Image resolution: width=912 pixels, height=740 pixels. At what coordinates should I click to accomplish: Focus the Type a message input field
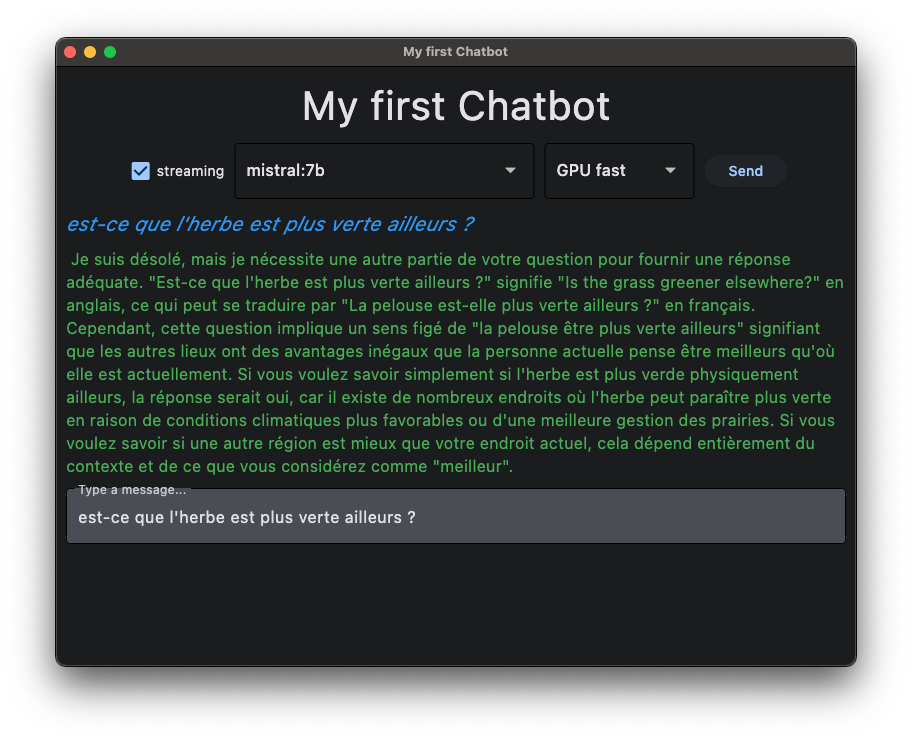[x=455, y=518]
